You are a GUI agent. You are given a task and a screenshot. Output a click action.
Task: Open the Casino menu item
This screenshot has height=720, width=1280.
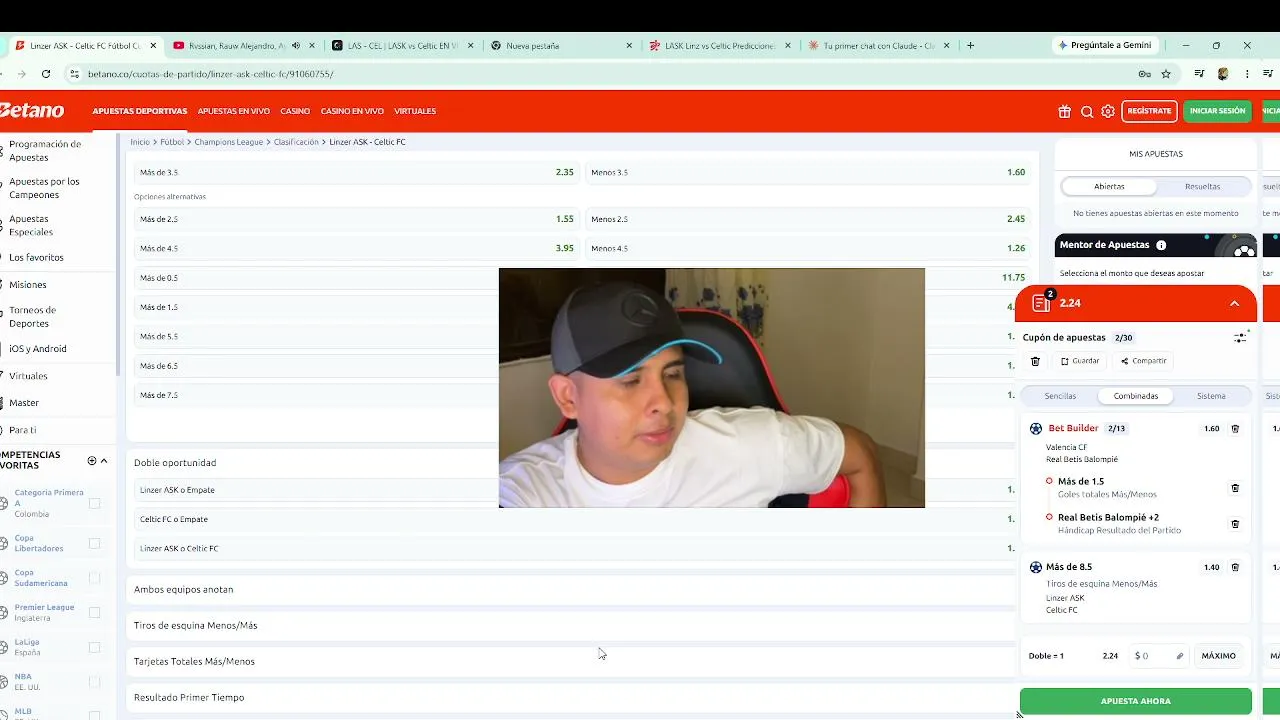pyautogui.click(x=295, y=111)
